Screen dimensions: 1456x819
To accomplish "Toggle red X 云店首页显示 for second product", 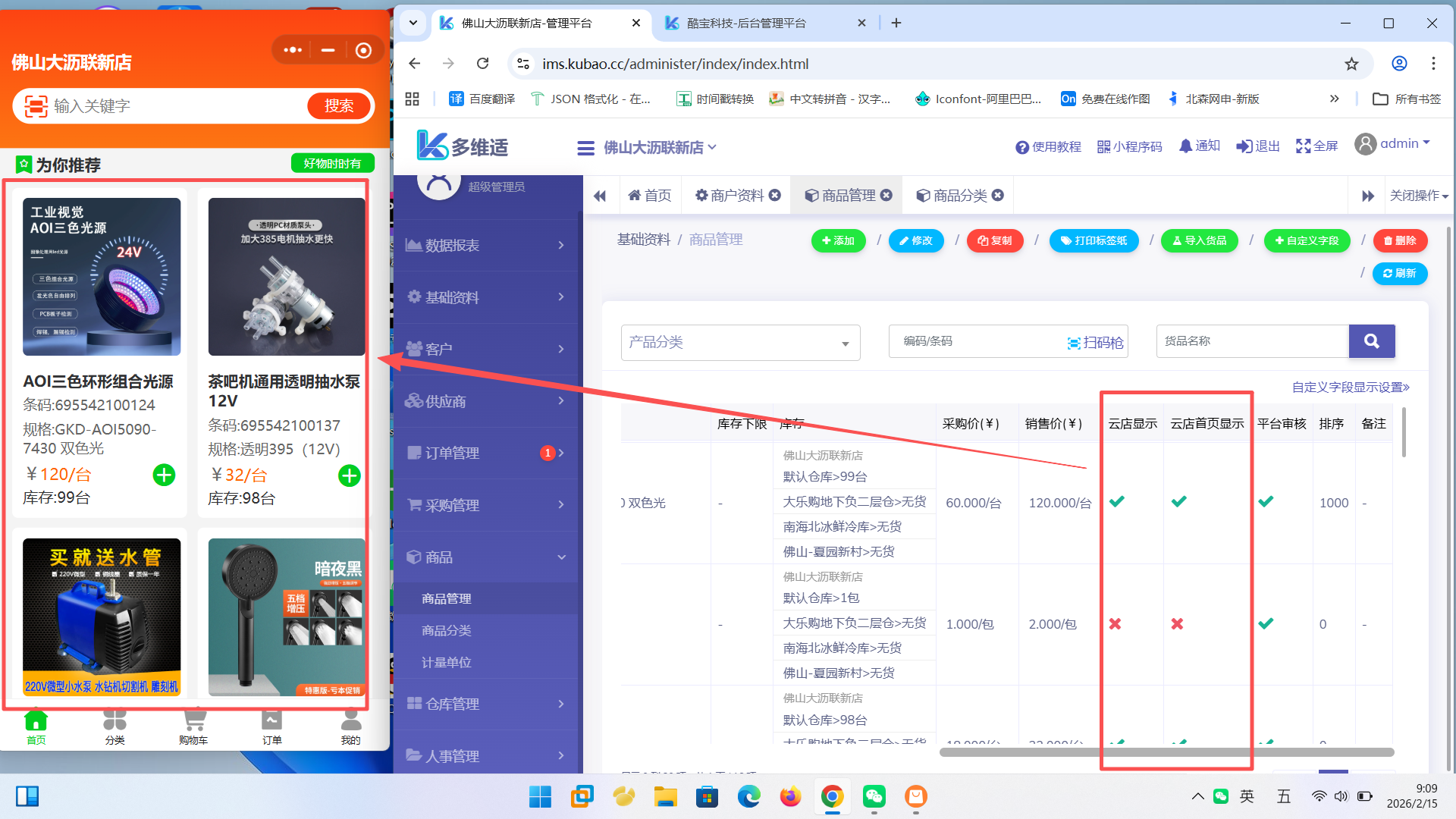I will pos(1177,623).
